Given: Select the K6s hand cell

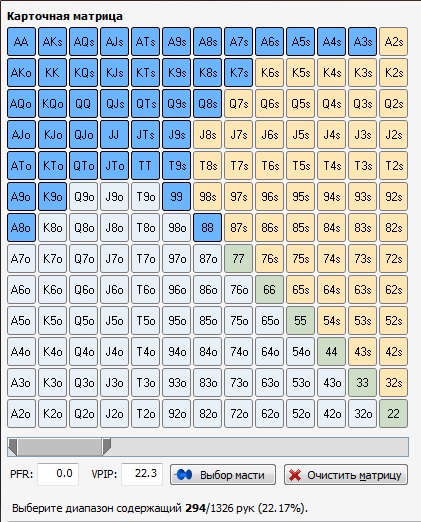Looking at the screenshot, I should (x=269, y=73).
